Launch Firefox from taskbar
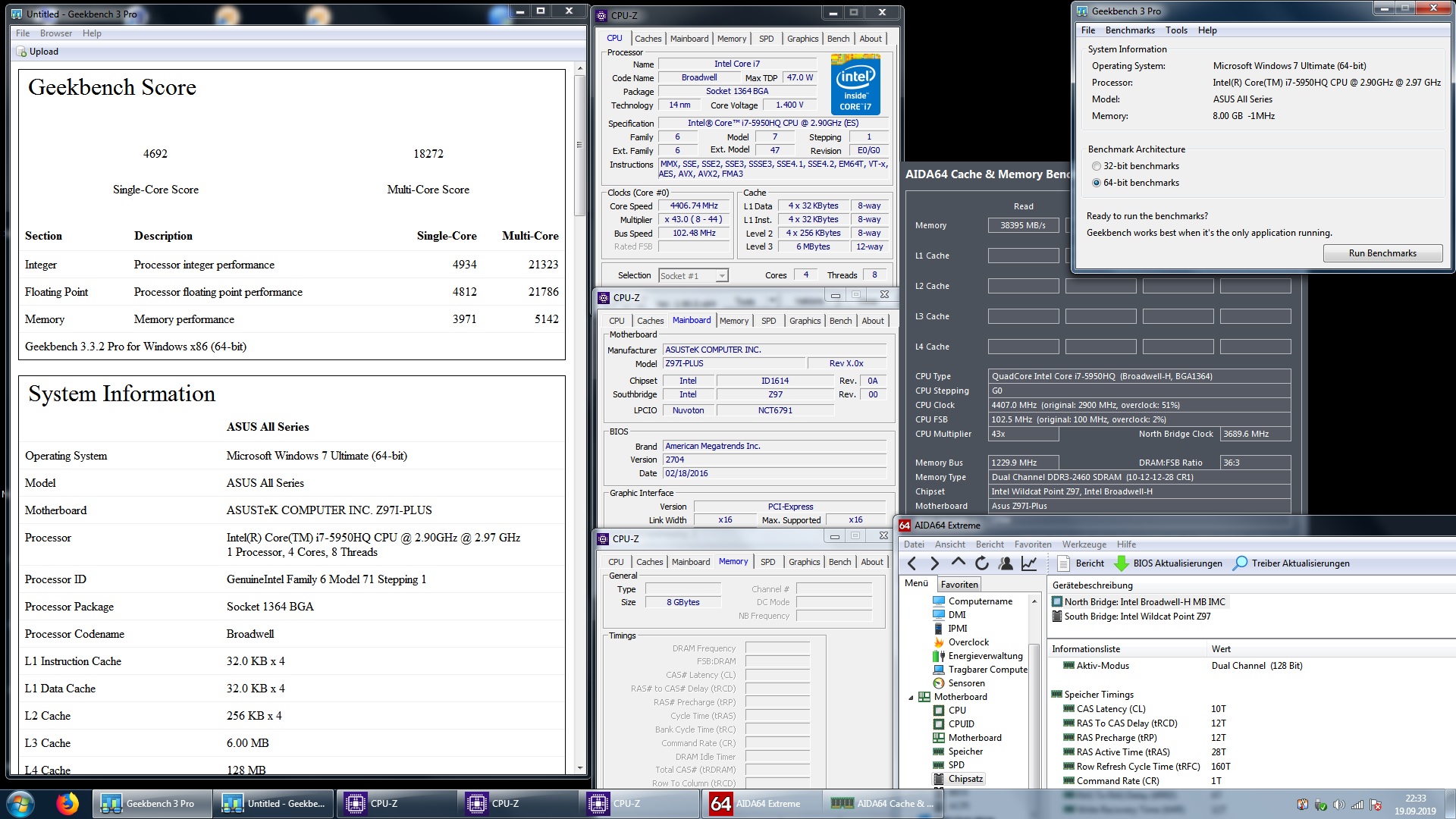Image resolution: width=1456 pixels, height=819 pixels. [67, 803]
